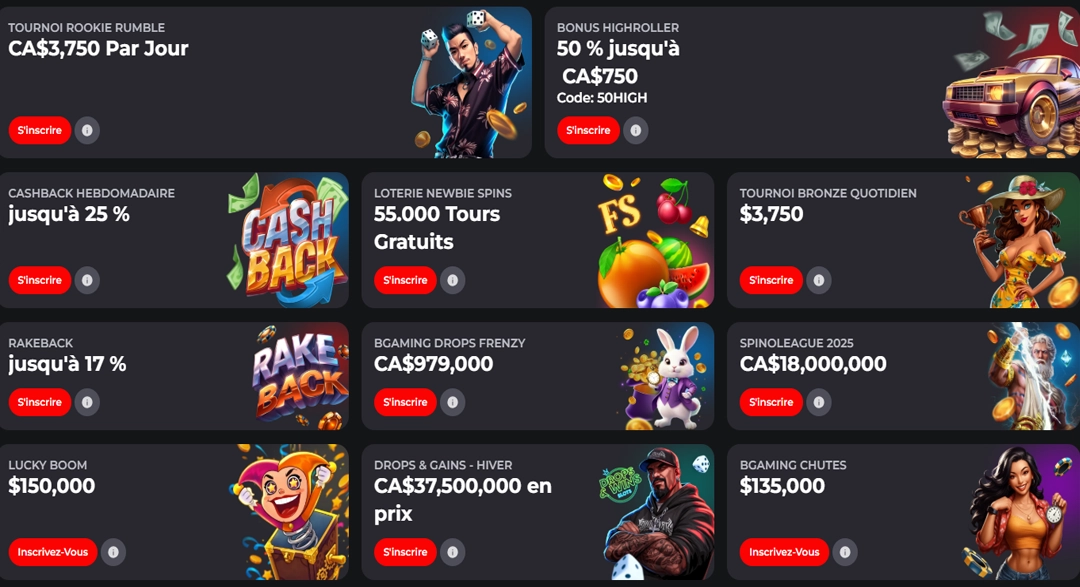The width and height of the screenshot is (1080, 587).
Task: Select the Cash Back promo artwork
Action: click(x=289, y=240)
